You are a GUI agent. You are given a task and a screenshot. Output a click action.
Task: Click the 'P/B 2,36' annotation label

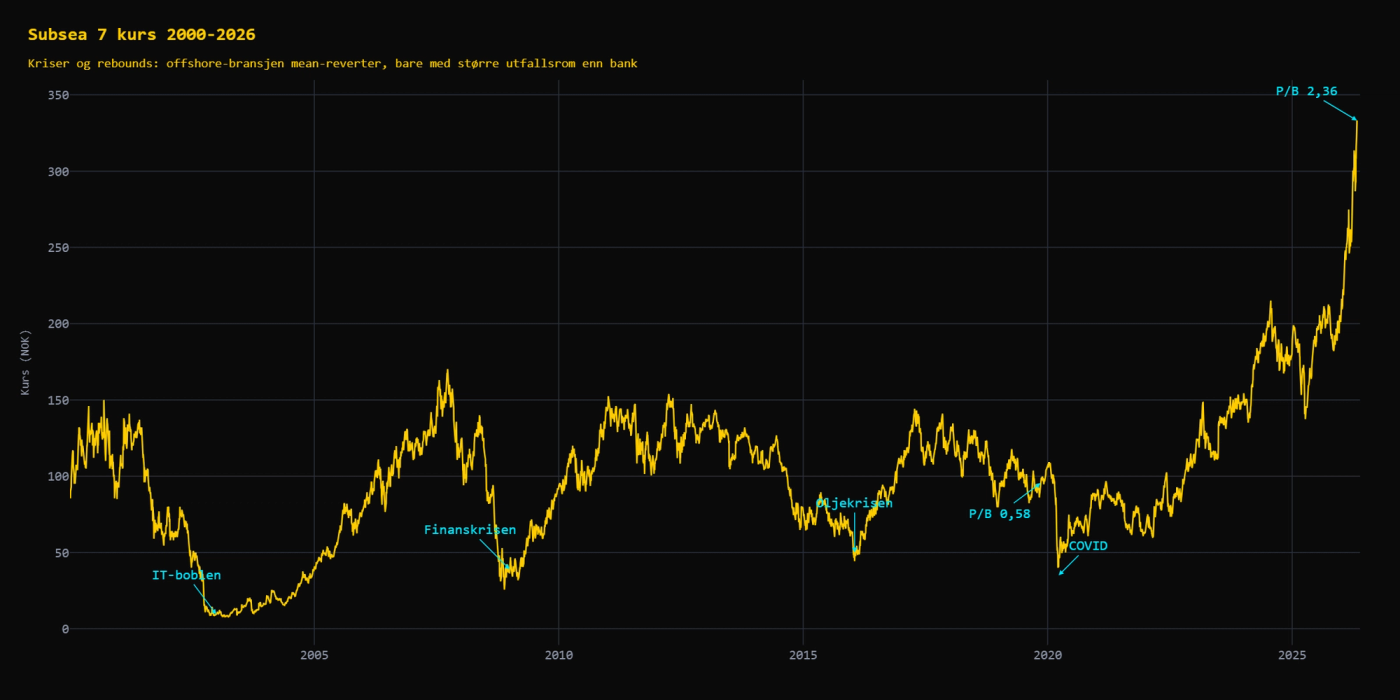pyautogui.click(x=1306, y=91)
